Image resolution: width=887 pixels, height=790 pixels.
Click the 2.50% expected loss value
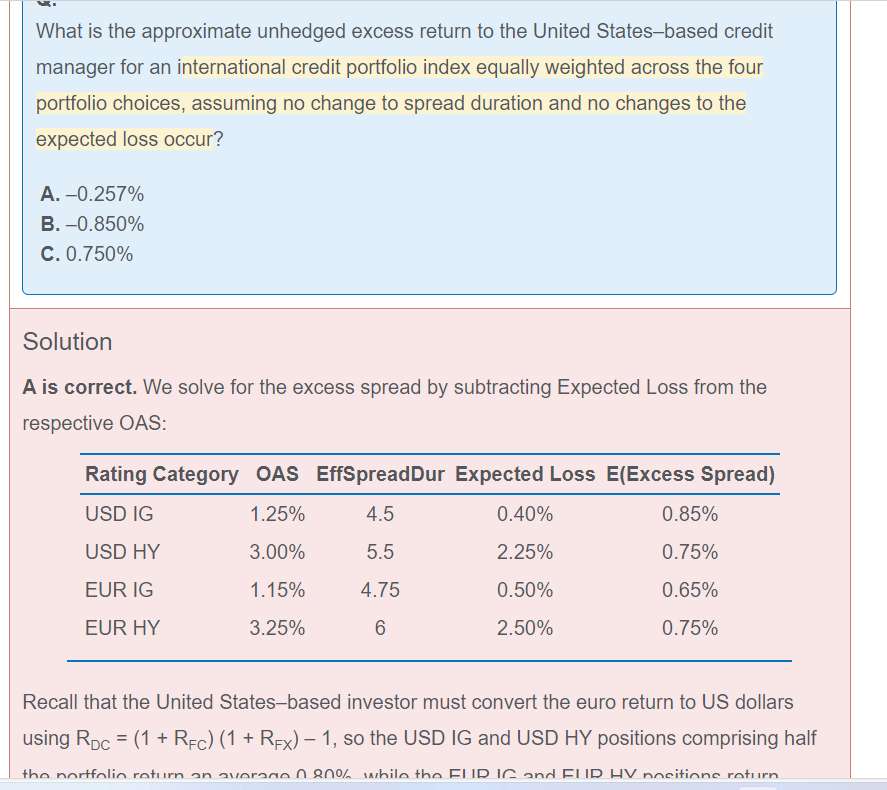click(x=524, y=628)
